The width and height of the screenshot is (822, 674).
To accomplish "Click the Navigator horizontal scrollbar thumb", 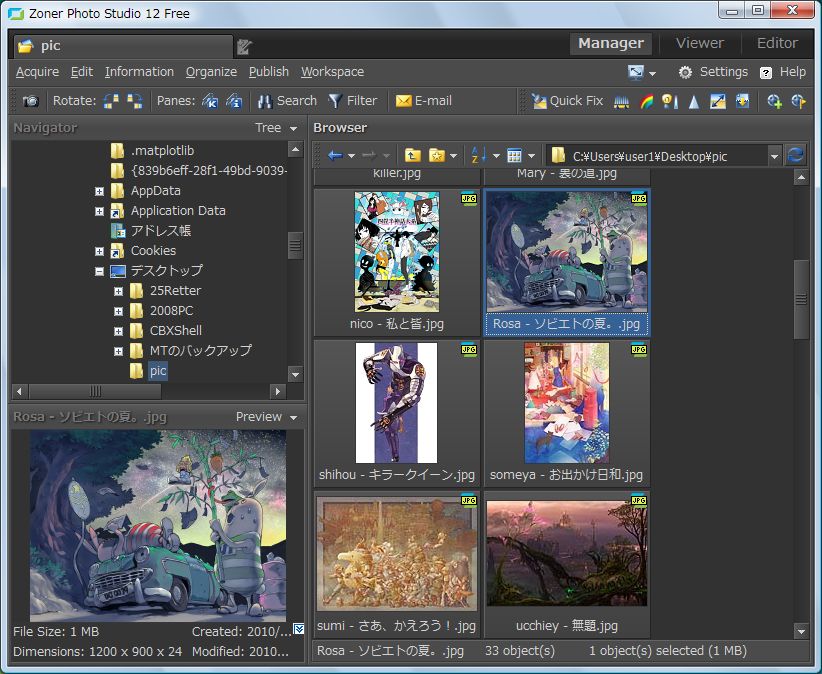I will click(95, 391).
